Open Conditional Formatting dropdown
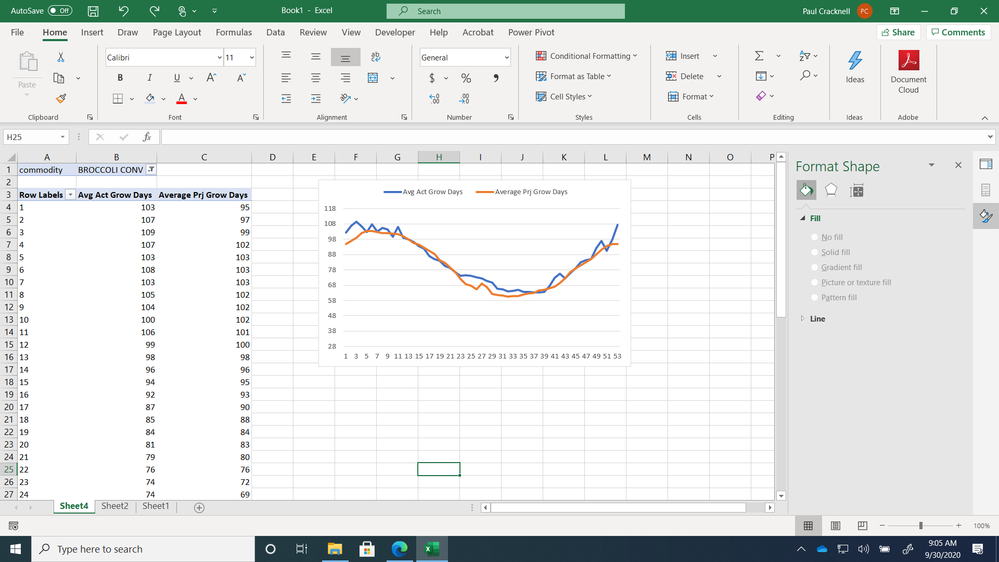Screen dimensions: 999x562 tap(586, 56)
